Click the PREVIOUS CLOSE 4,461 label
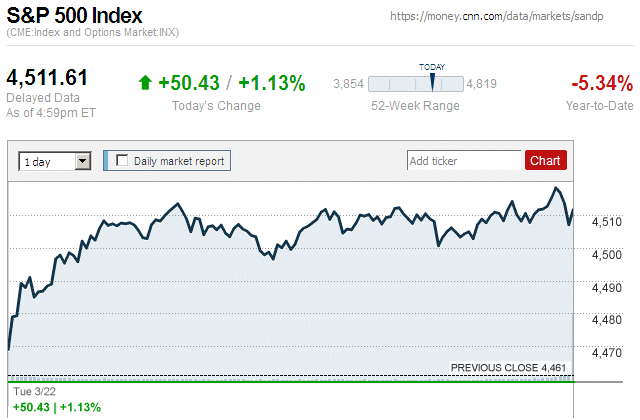The image size is (640, 420). coord(509,368)
